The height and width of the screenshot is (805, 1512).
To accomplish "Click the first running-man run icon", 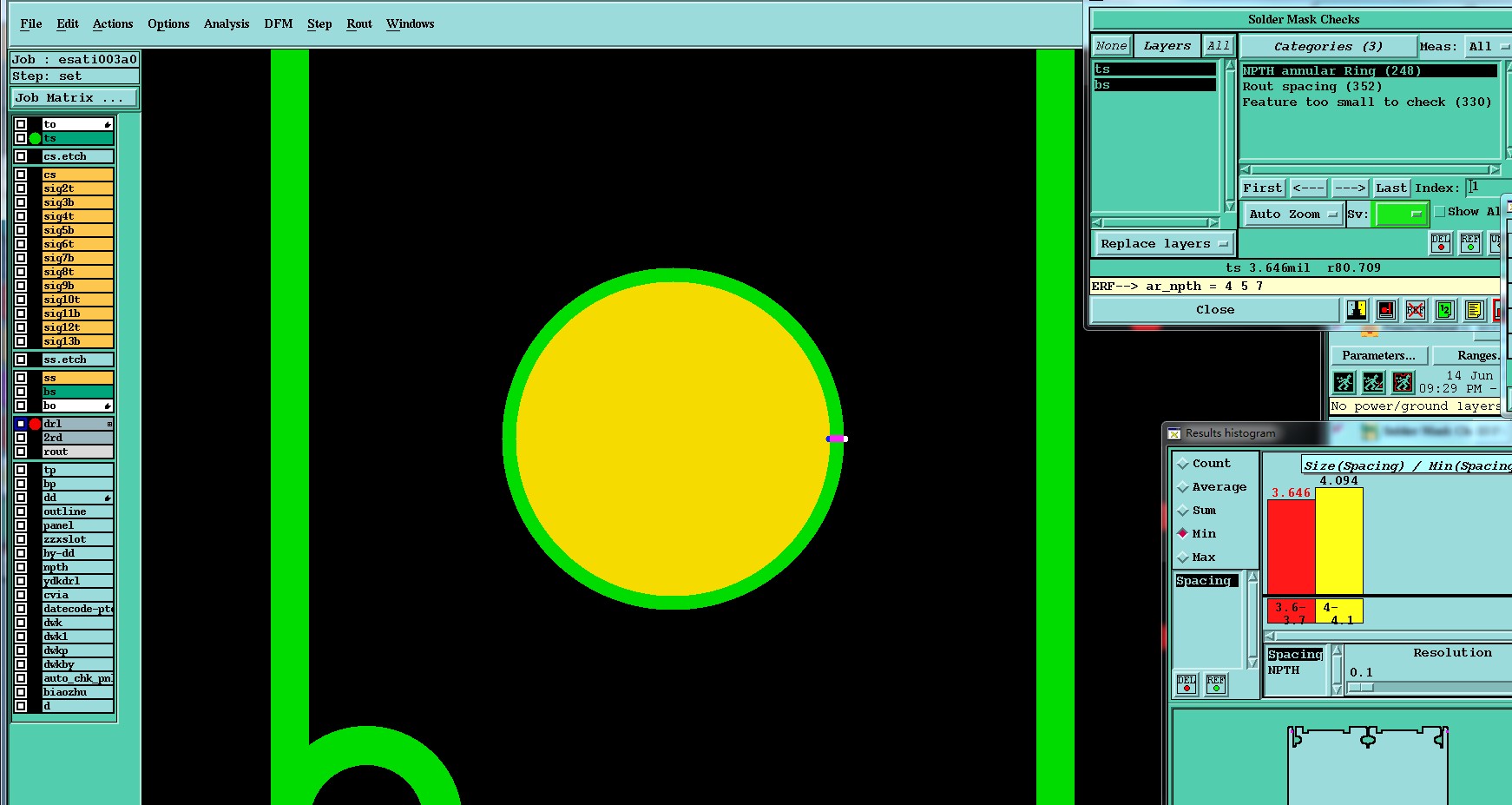I will (1344, 382).
